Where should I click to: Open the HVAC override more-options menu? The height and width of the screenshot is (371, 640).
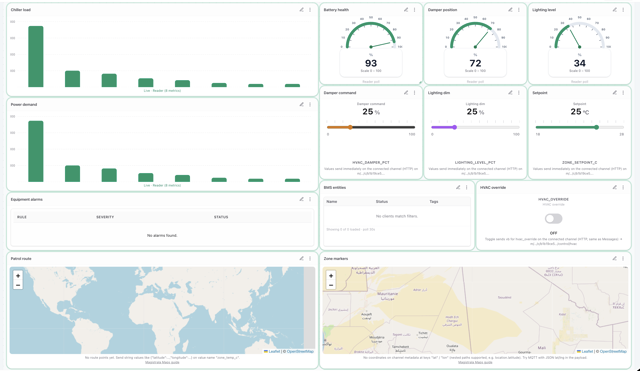click(623, 187)
